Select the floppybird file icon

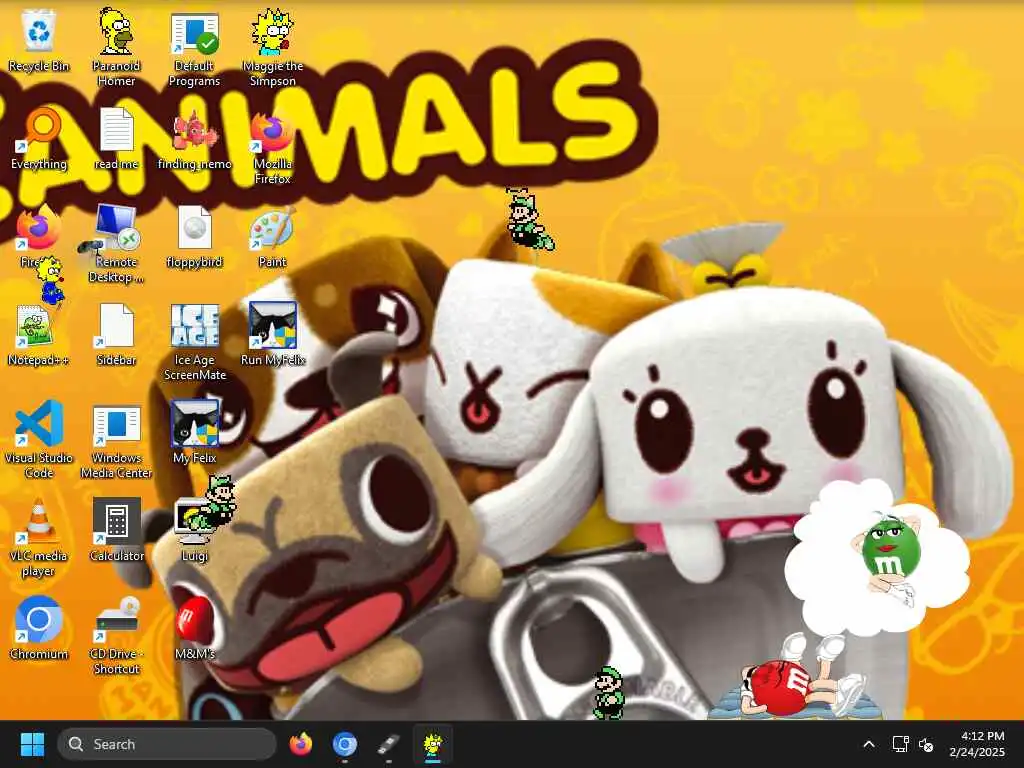(194, 236)
